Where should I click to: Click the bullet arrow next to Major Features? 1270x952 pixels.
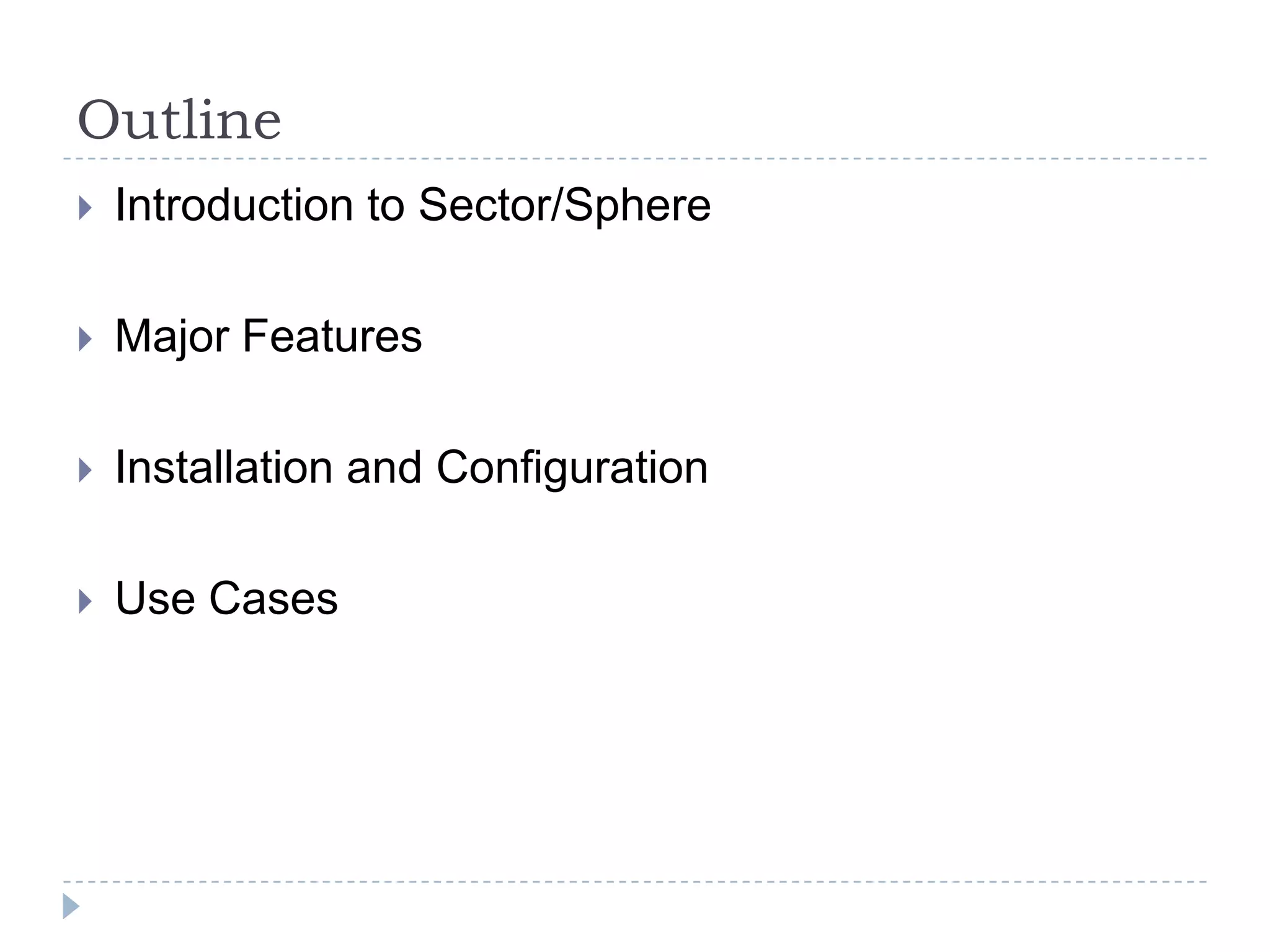click(x=86, y=339)
